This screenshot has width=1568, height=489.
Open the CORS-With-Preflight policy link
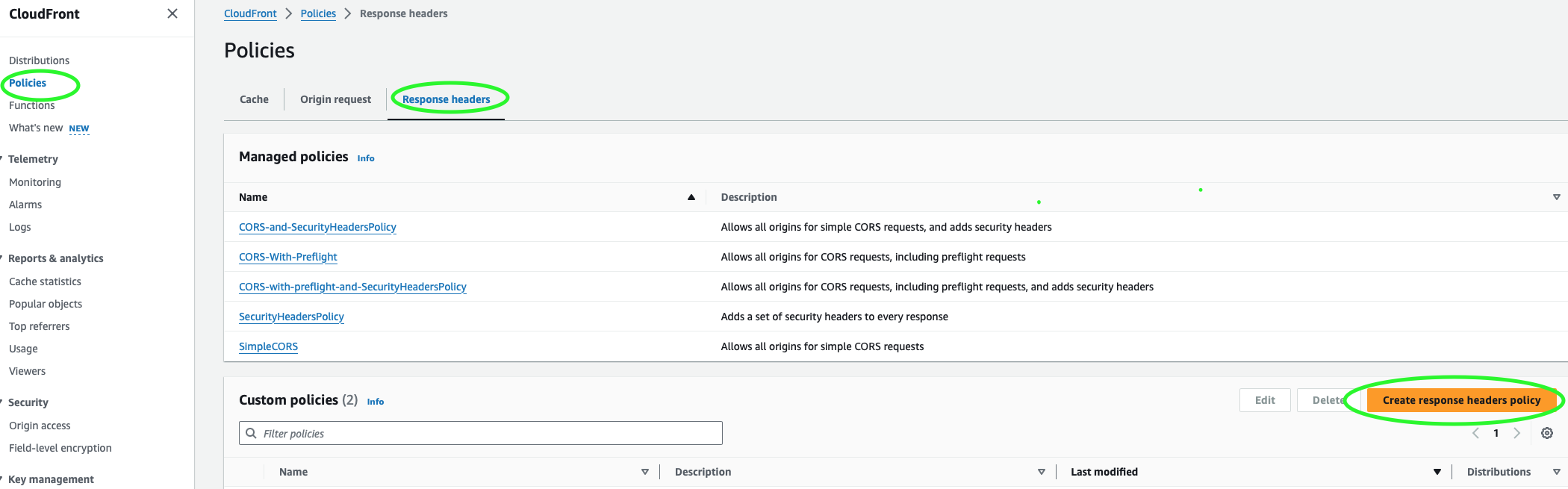pos(288,257)
